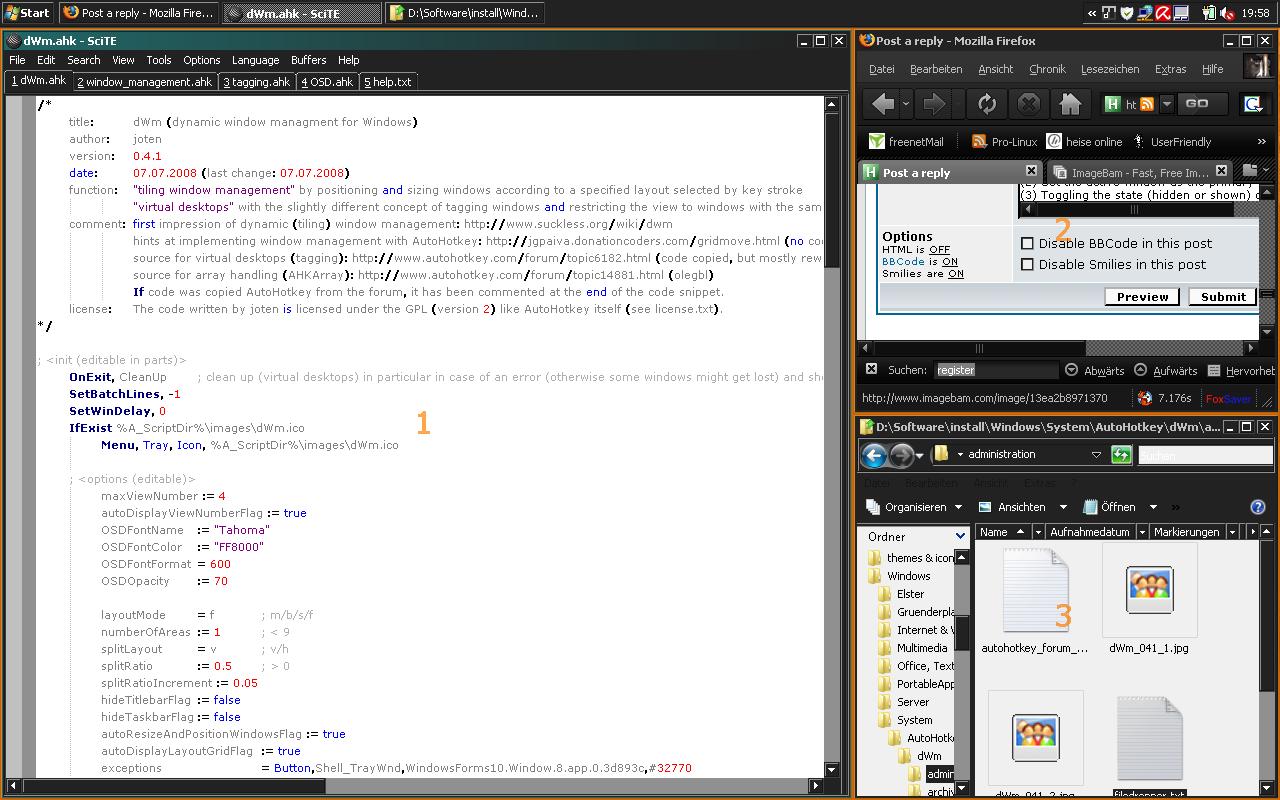The width and height of the screenshot is (1280, 800).
Task: Open Firefox Extras menu
Action: click(x=1170, y=69)
